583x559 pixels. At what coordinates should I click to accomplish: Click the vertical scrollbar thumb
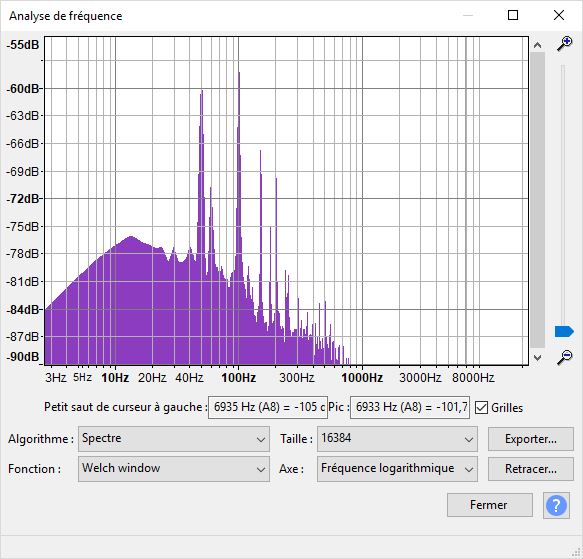[537, 200]
